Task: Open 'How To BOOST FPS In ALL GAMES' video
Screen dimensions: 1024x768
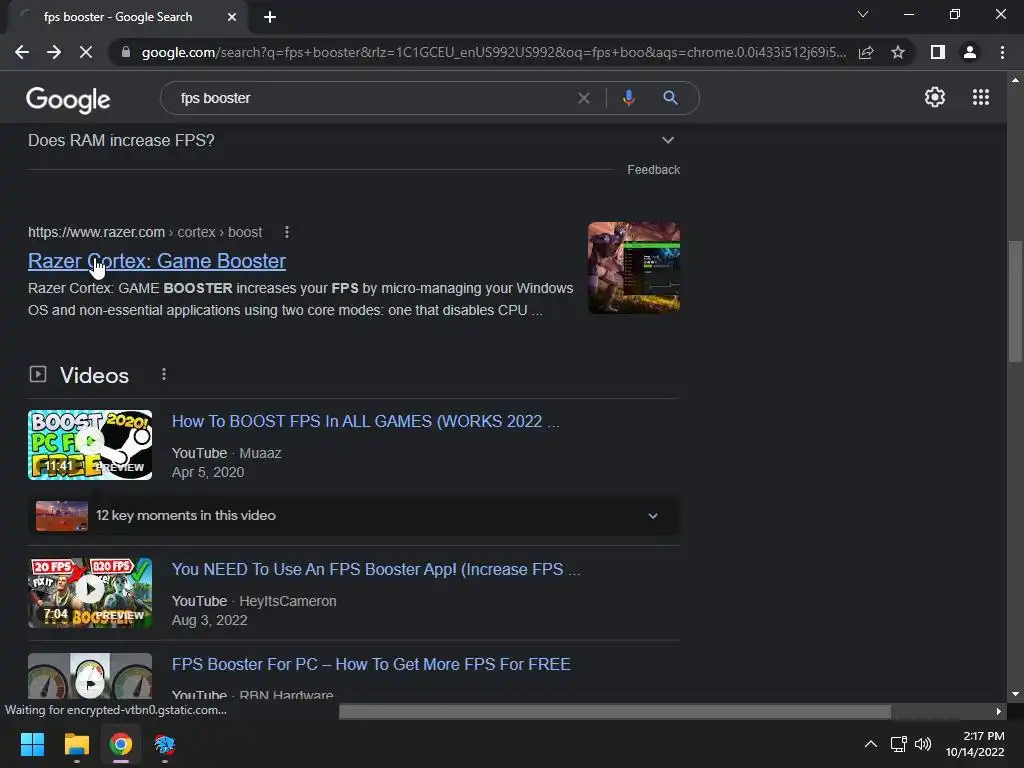Action: tap(366, 421)
